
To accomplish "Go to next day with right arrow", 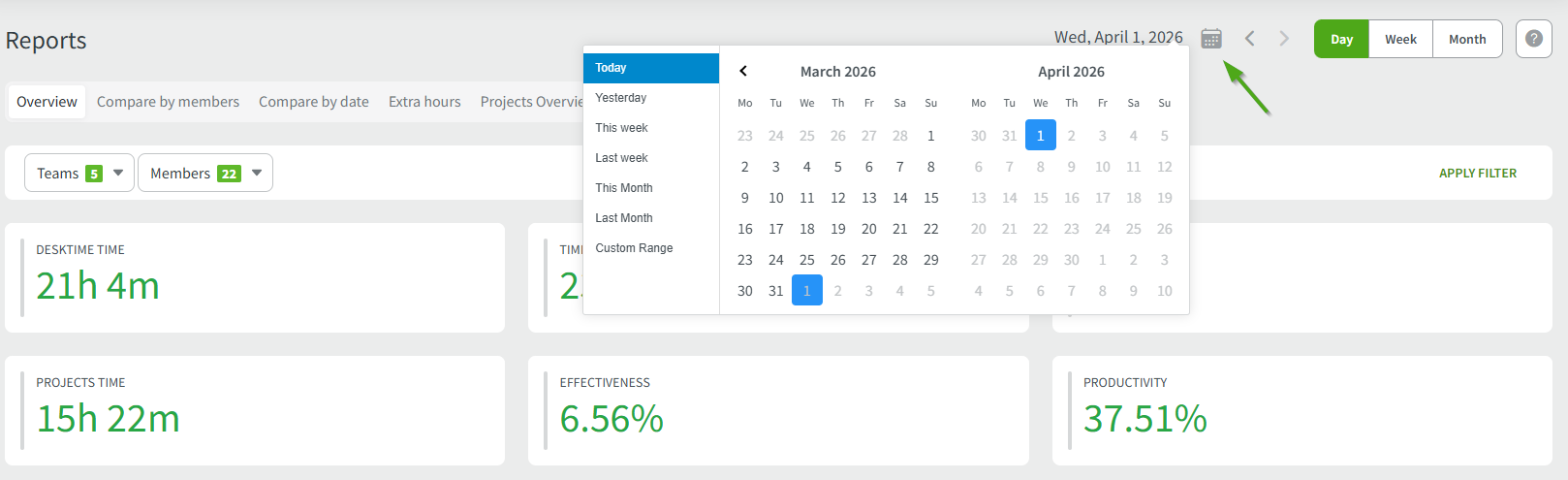I will pyautogui.click(x=1284, y=39).
